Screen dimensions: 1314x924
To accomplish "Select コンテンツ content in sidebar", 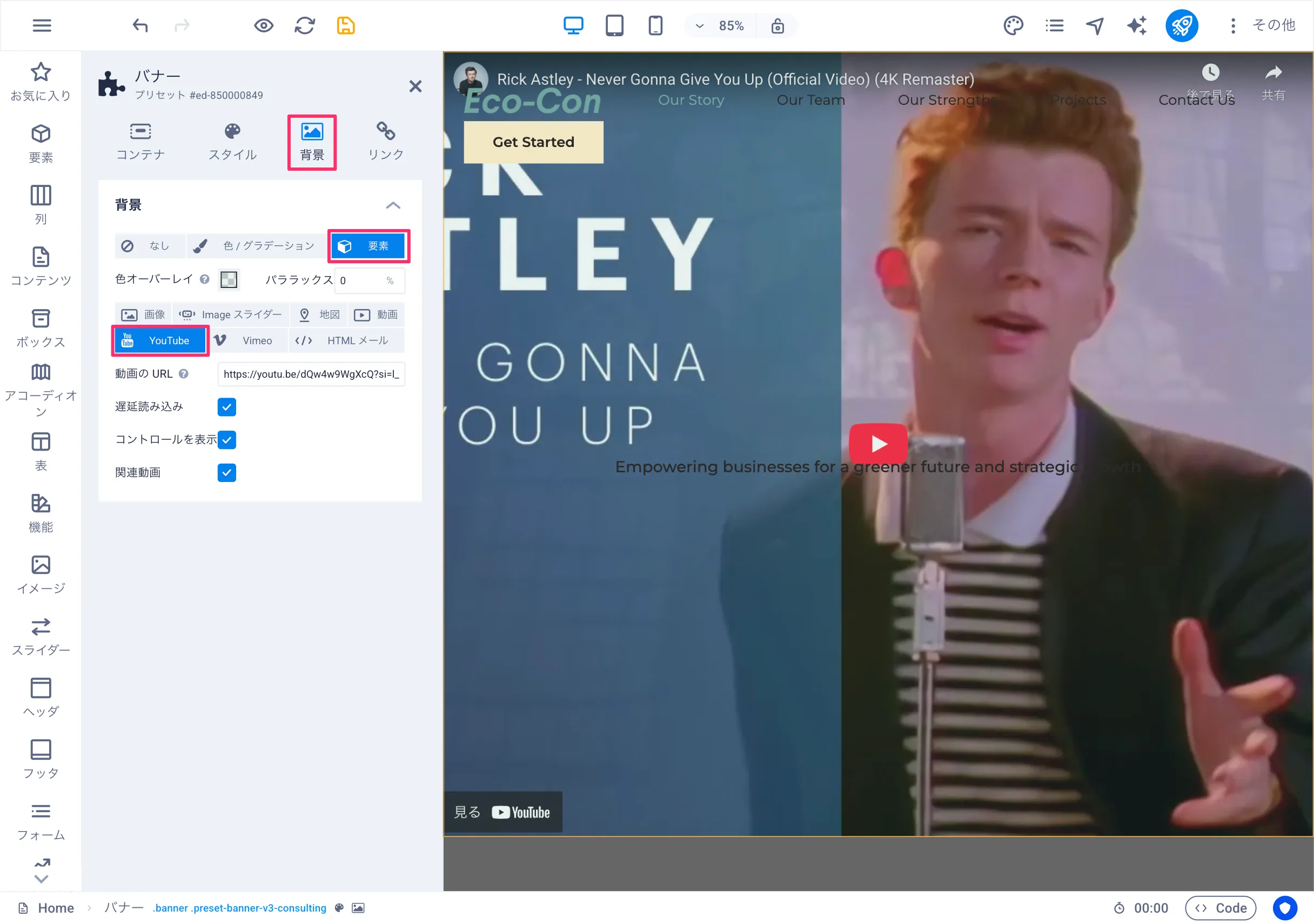I will pos(41,267).
